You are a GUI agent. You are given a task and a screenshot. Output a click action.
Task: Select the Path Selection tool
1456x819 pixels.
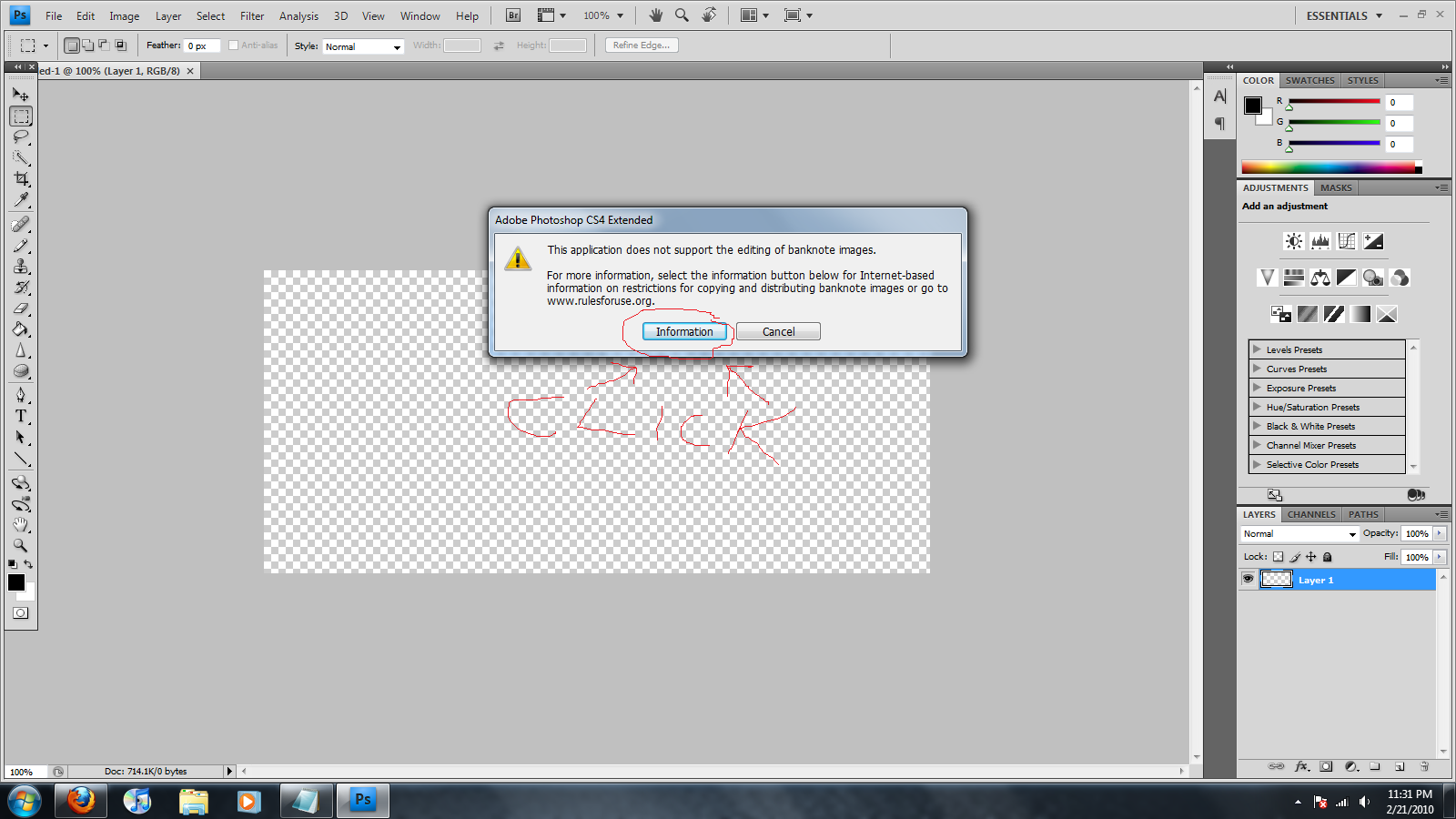(21, 438)
